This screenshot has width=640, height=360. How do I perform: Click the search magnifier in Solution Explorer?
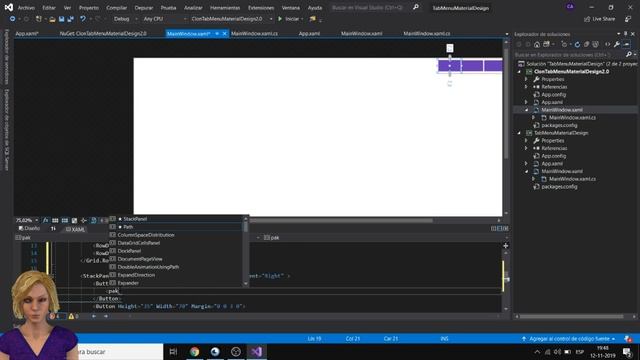629,54
